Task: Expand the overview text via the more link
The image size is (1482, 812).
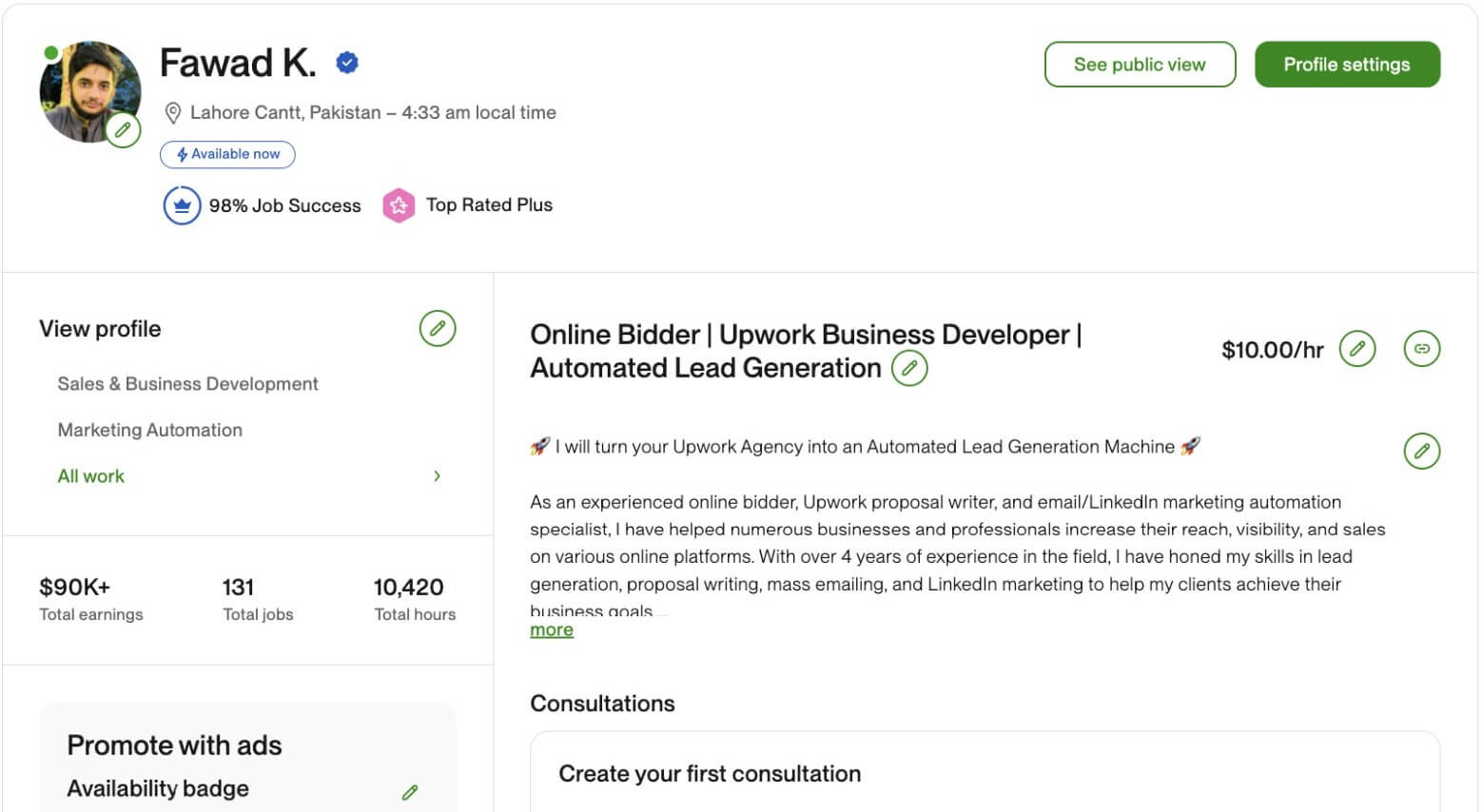Action: 551,629
